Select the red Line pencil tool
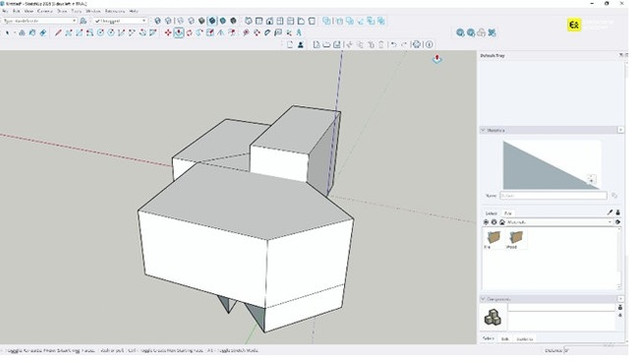Screen dimensions: 639x363 (58, 33)
